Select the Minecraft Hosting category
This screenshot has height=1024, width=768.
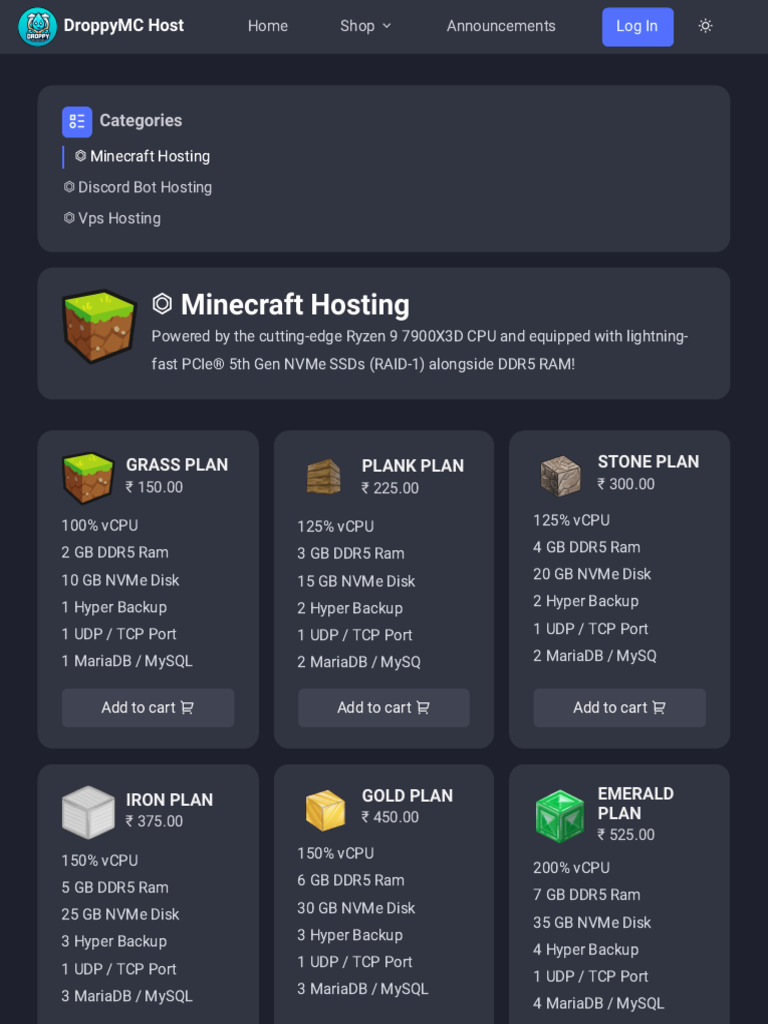pos(142,156)
